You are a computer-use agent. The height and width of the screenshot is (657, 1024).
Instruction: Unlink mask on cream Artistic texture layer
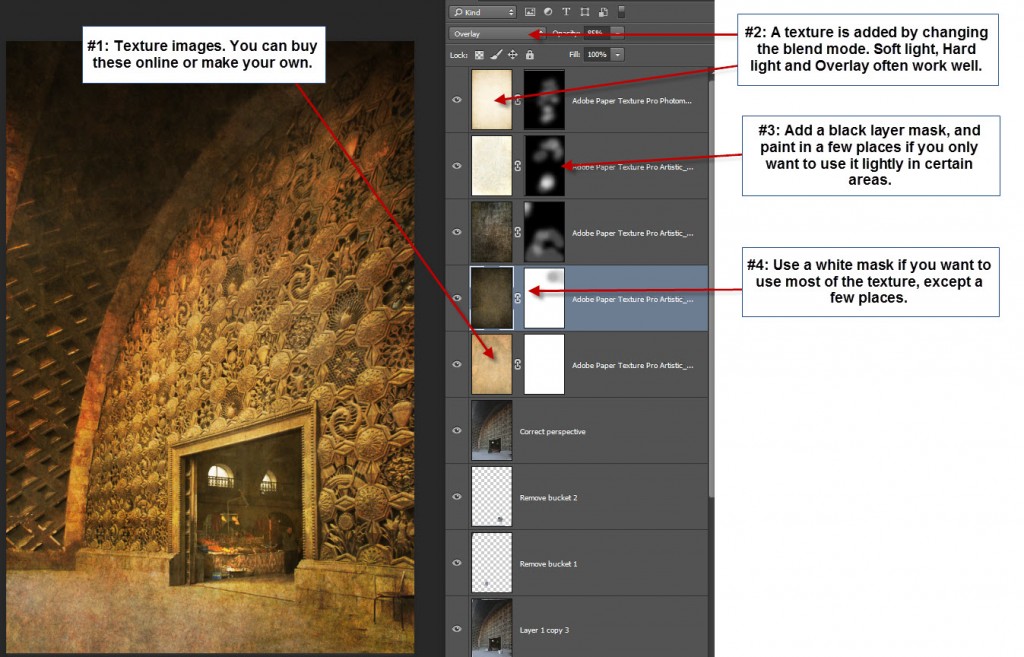518,166
